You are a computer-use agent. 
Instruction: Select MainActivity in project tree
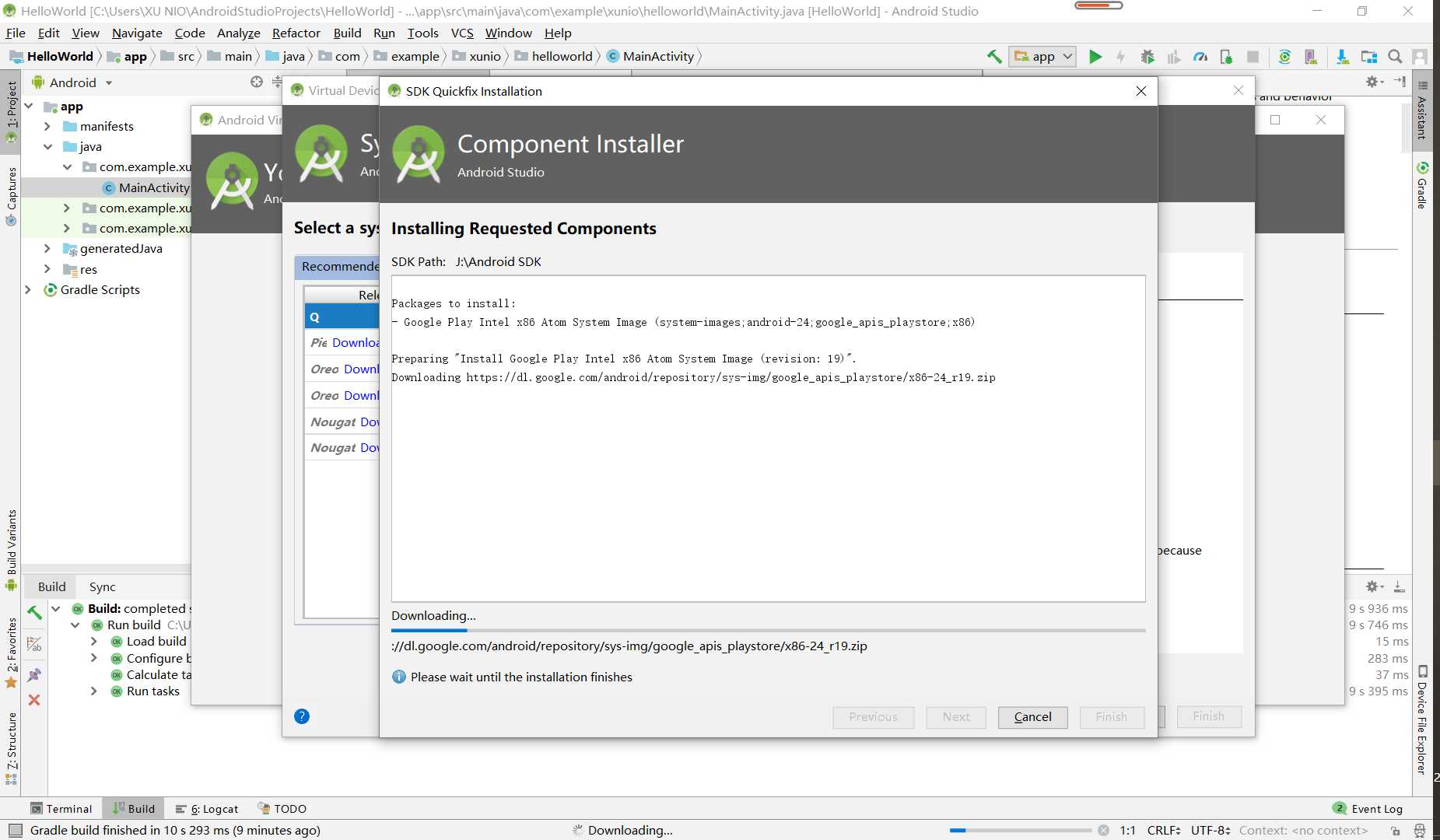(154, 187)
